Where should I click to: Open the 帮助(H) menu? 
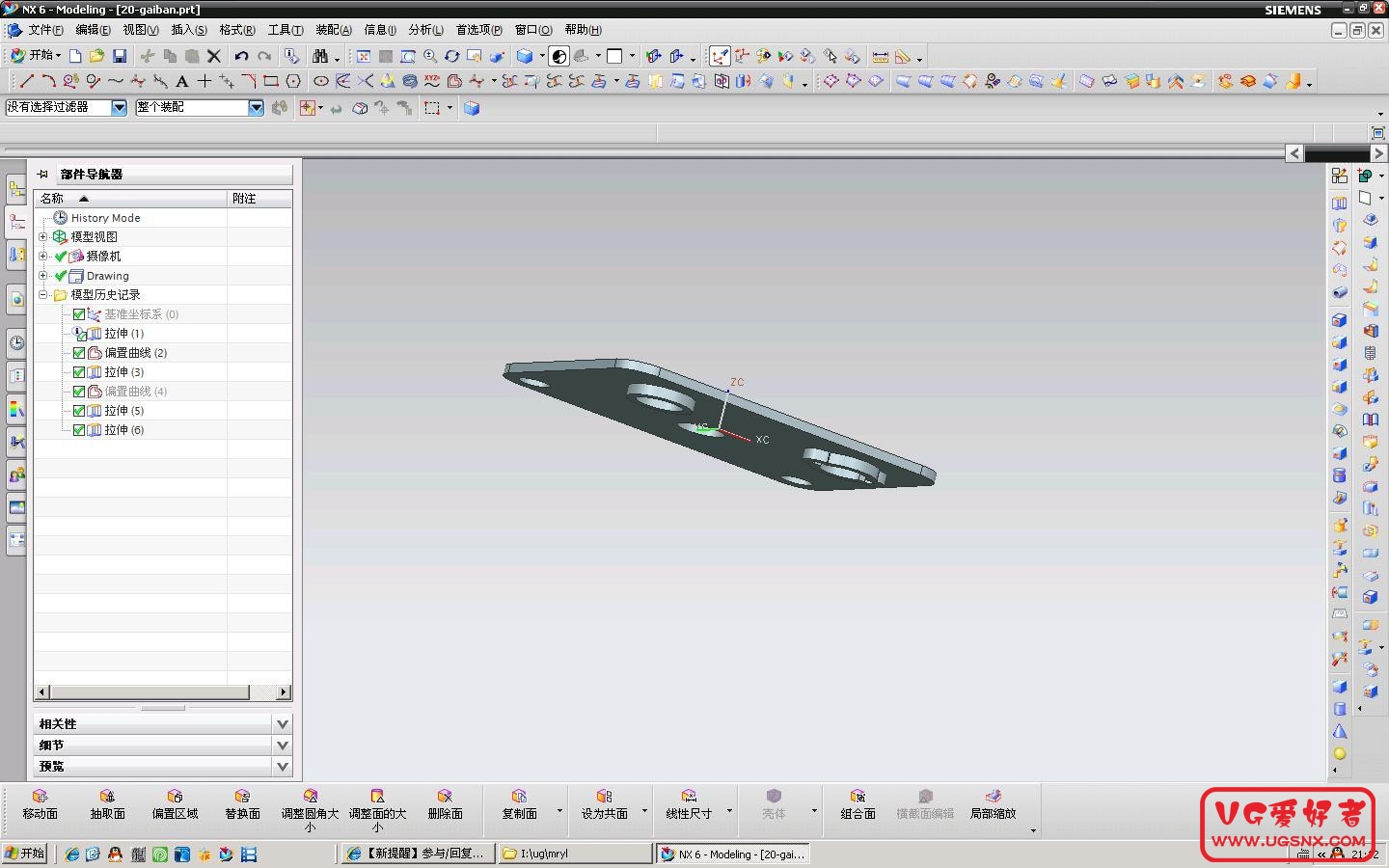(x=584, y=30)
